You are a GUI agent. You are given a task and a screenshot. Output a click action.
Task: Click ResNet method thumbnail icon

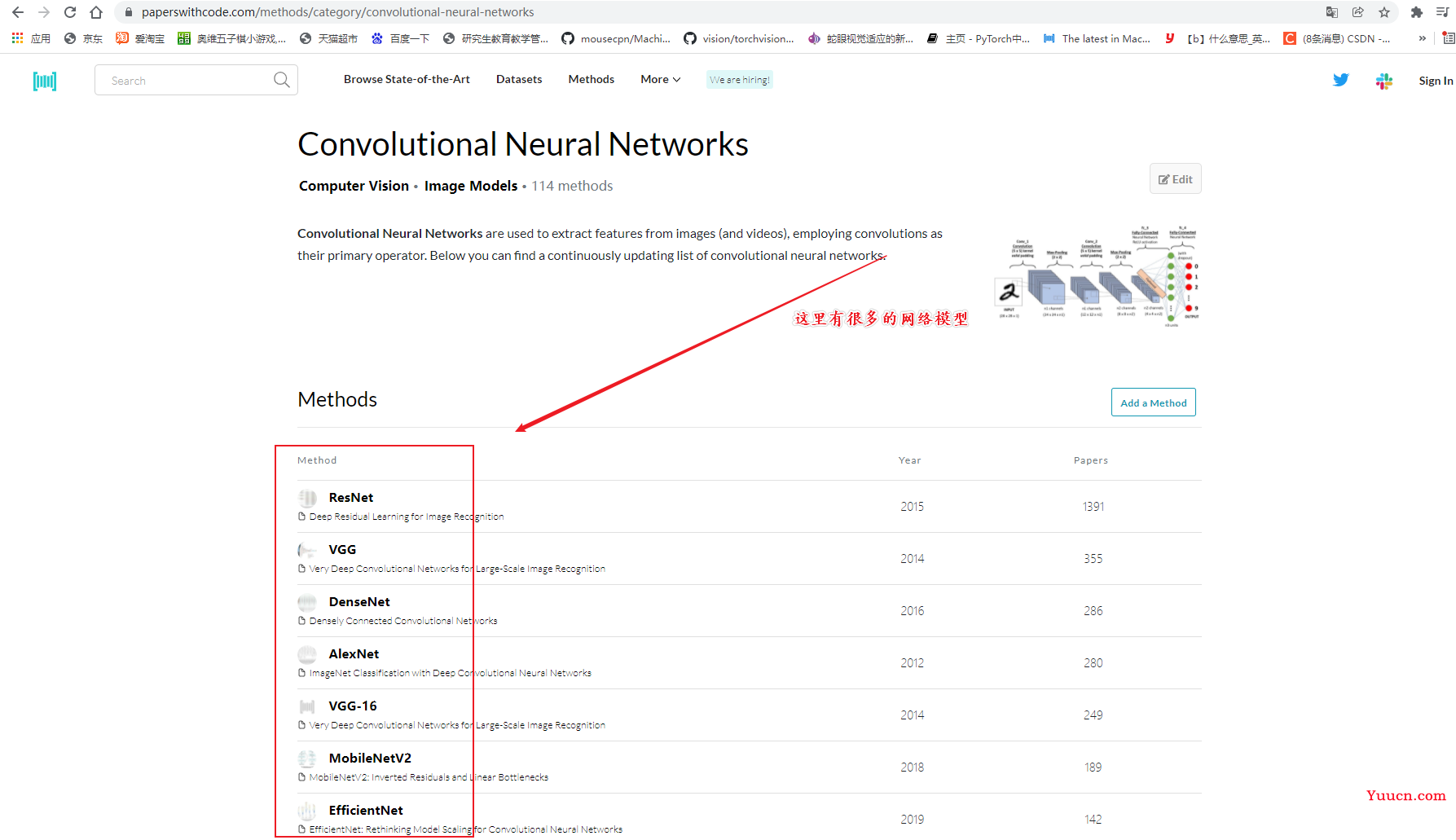click(x=307, y=498)
